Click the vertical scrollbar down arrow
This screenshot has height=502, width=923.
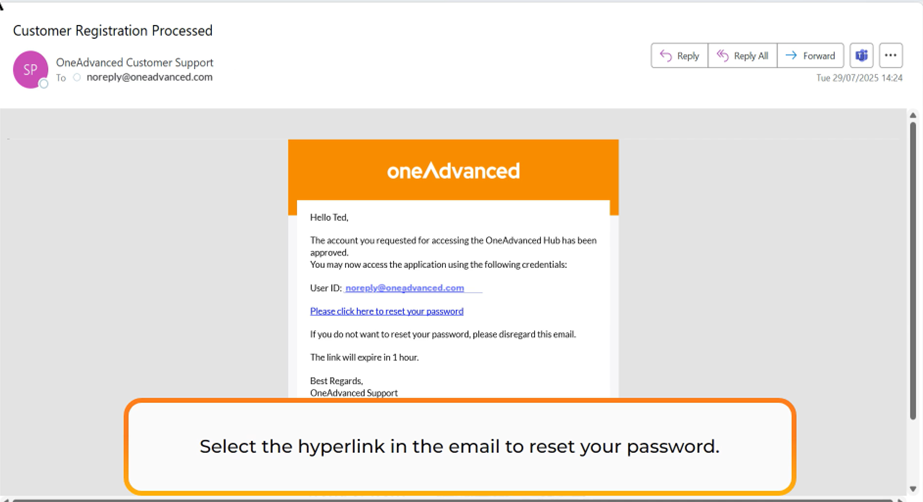click(913, 489)
